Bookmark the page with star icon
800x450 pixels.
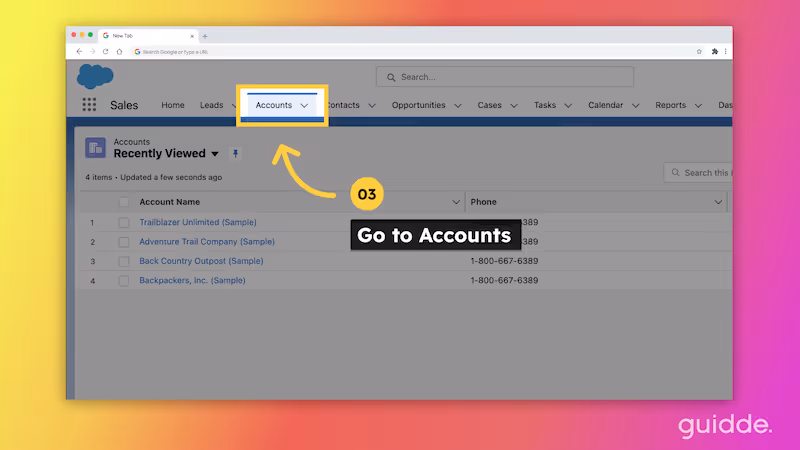pos(699,52)
